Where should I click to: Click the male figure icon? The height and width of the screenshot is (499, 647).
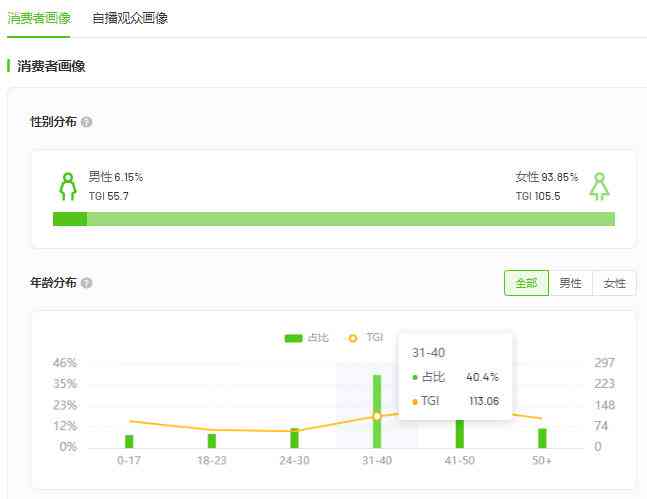[x=68, y=187]
